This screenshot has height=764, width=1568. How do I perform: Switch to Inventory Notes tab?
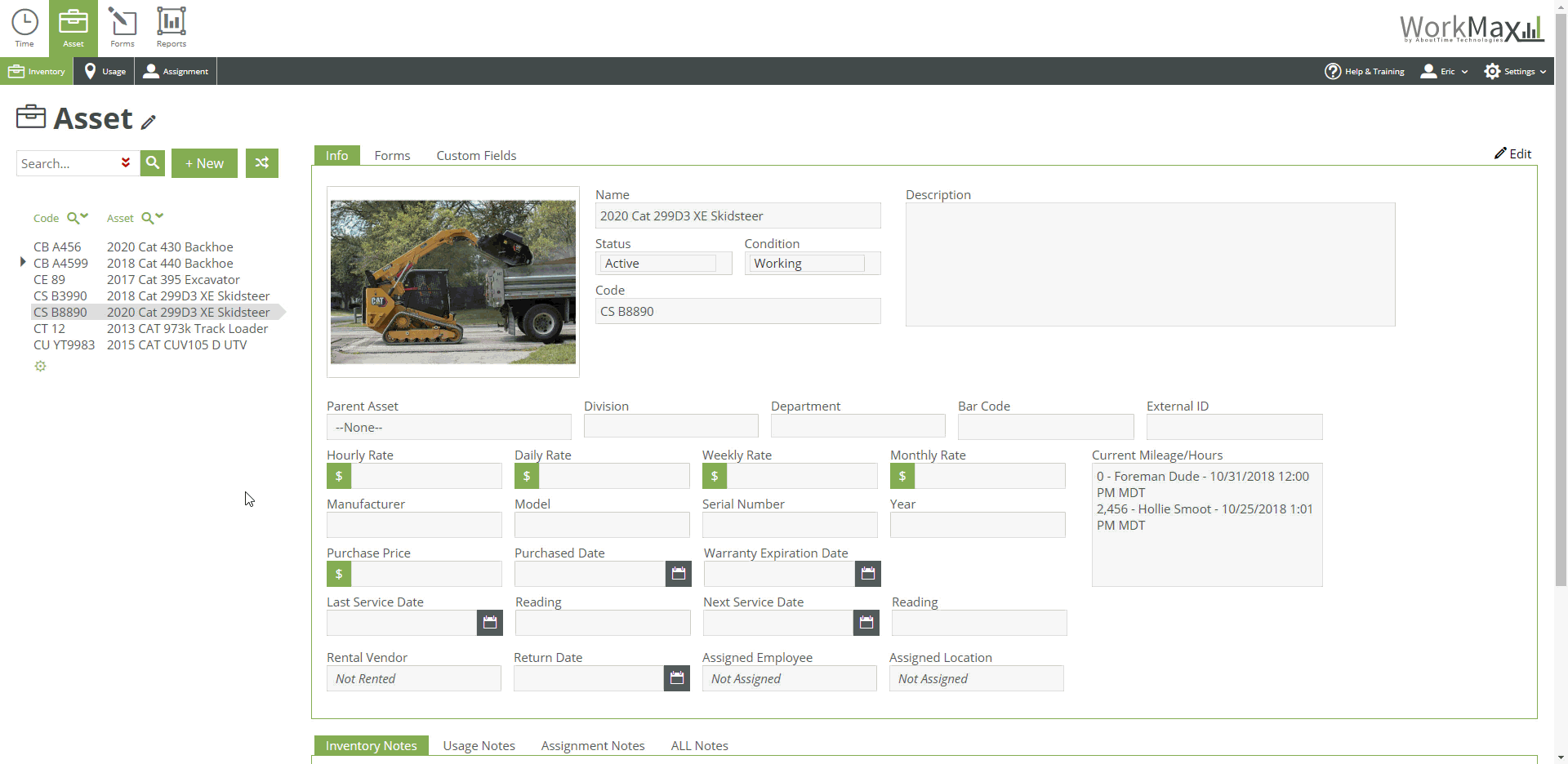tap(371, 745)
